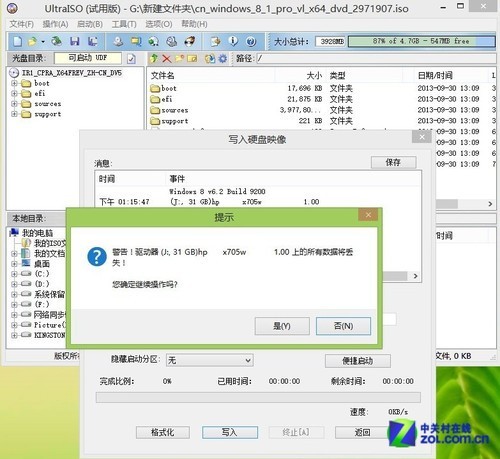Click the blue gear settings icon
Screen dimensions: 500x459
click(x=223, y=59)
